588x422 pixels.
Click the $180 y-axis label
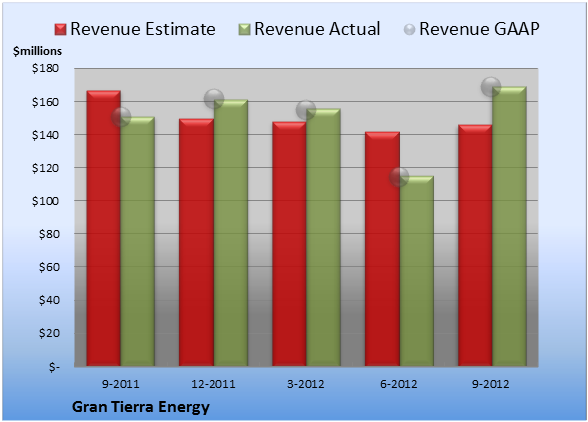[x=45, y=68]
